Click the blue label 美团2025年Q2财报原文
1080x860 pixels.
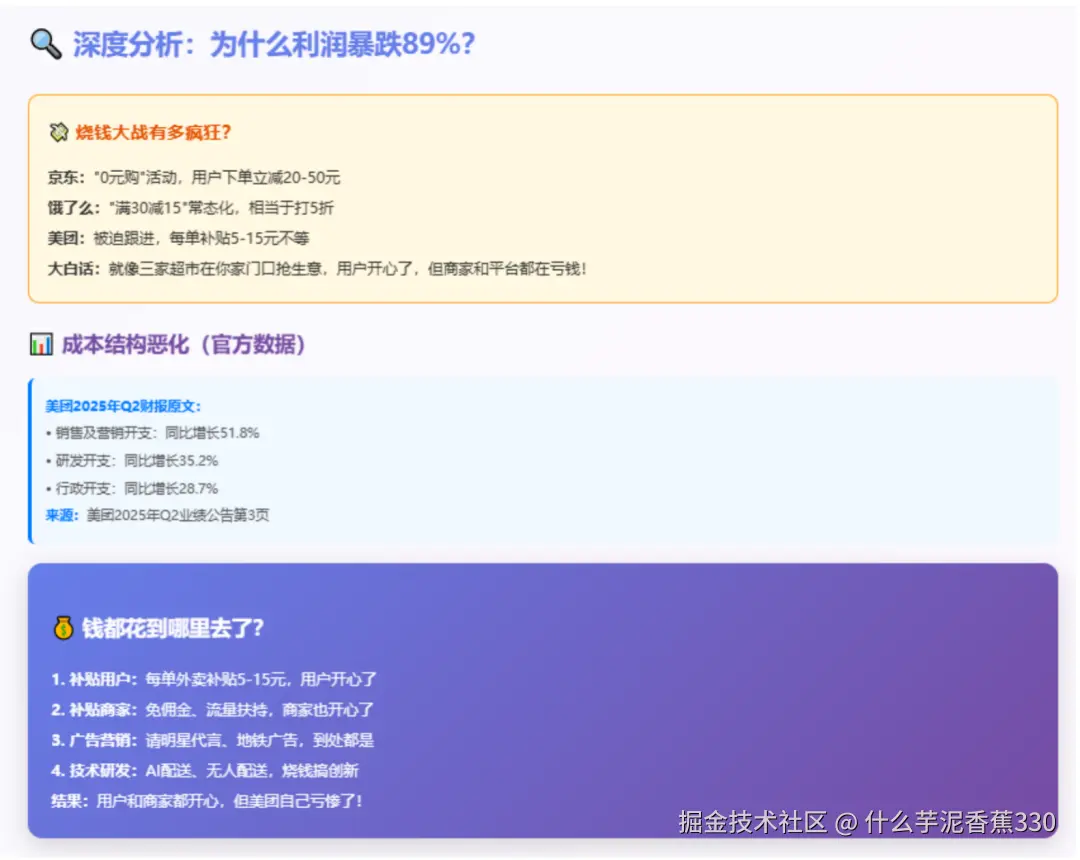click(123, 406)
